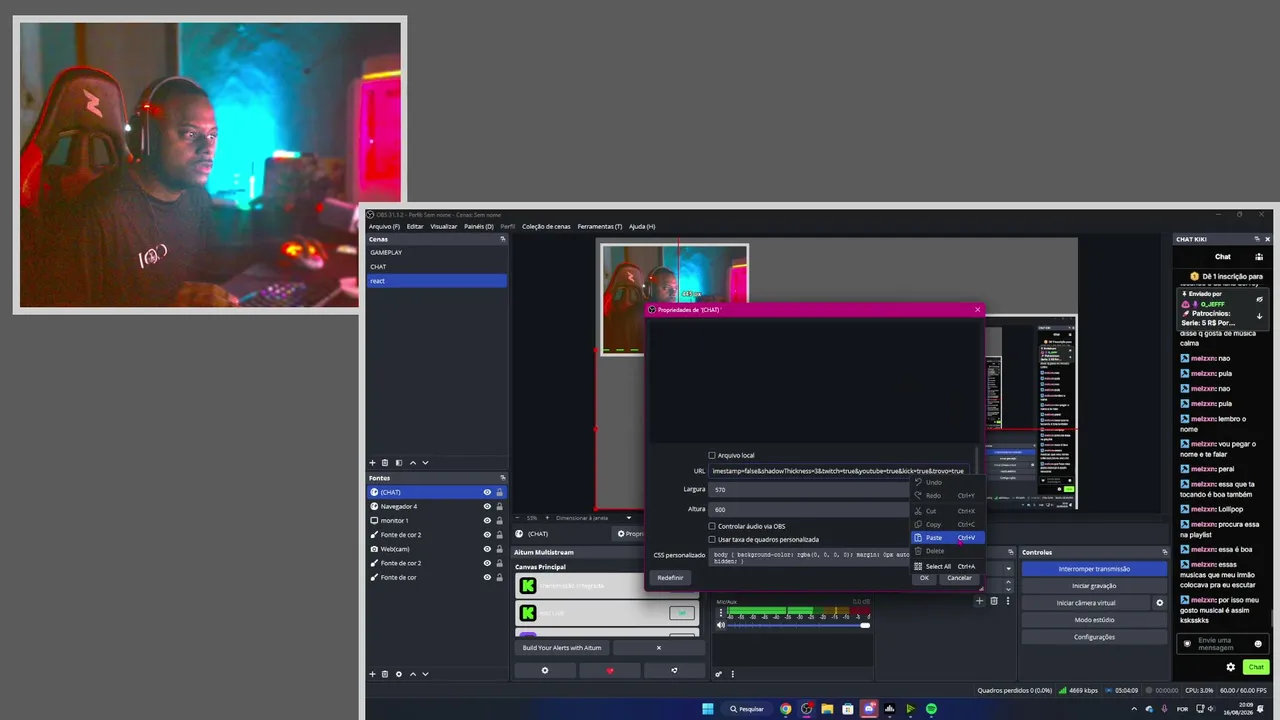Open scene filters icon in Cenas toolbar
This screenshot has width=1280, height=720.
point(399,463)
